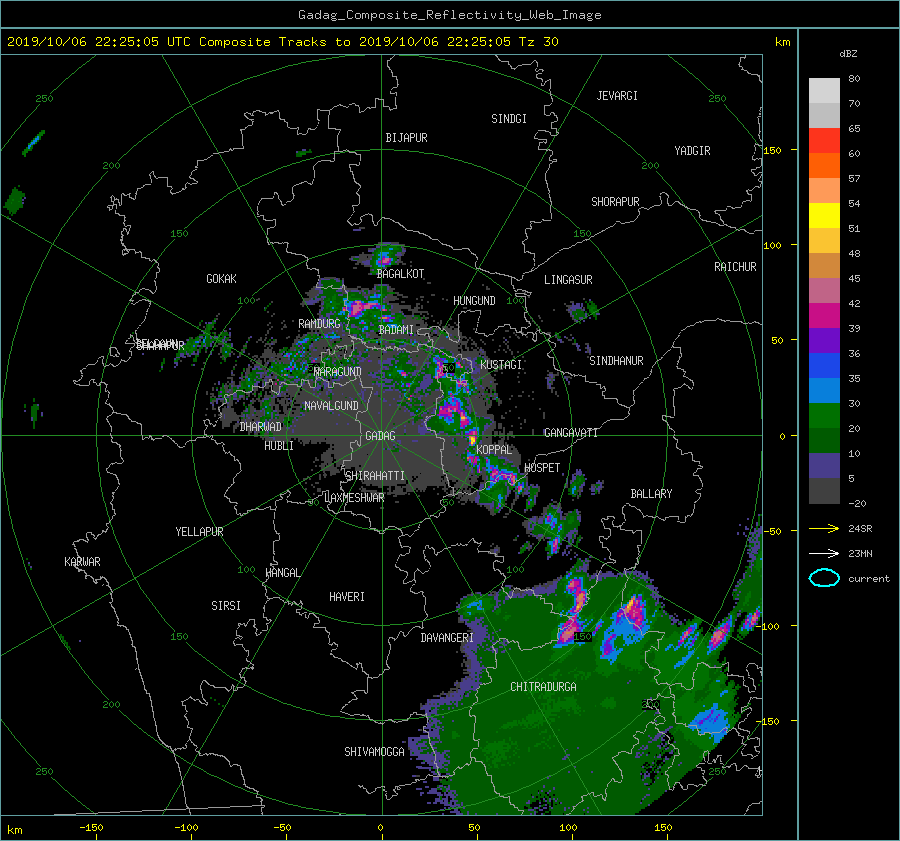Click the YELLAPUR city label

199,532
